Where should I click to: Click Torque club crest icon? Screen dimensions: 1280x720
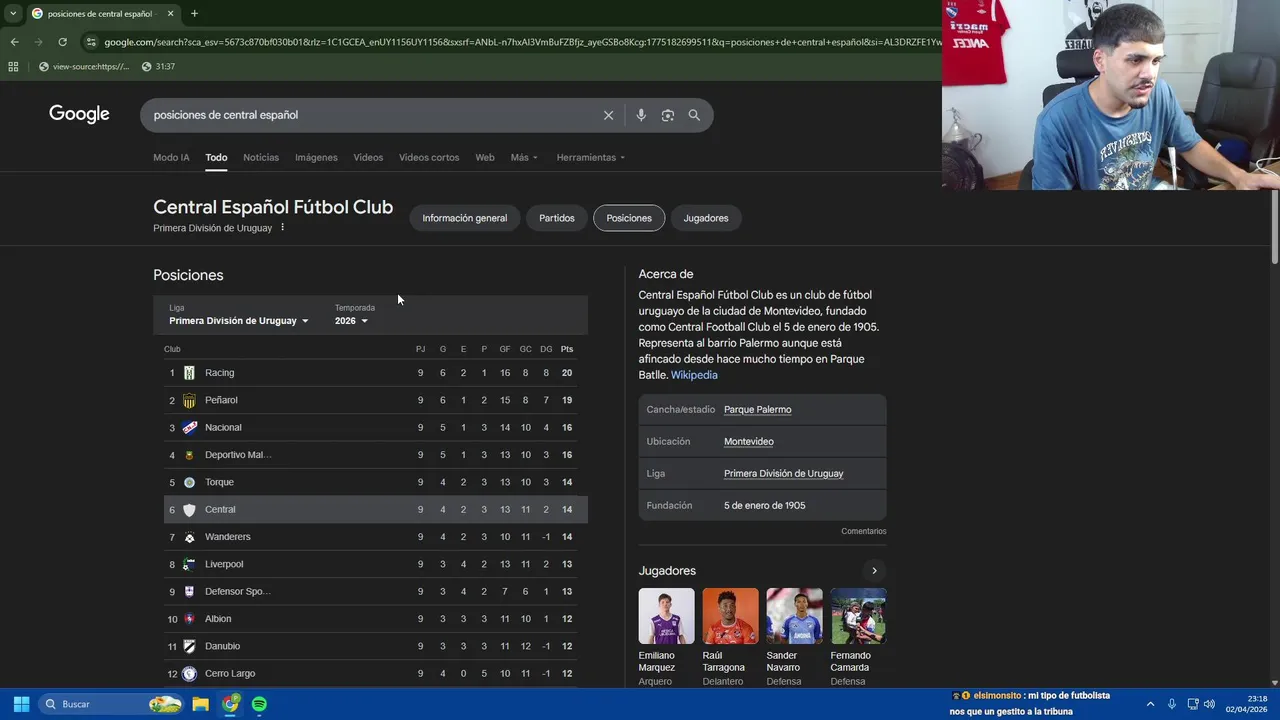(x=189, y=482)
